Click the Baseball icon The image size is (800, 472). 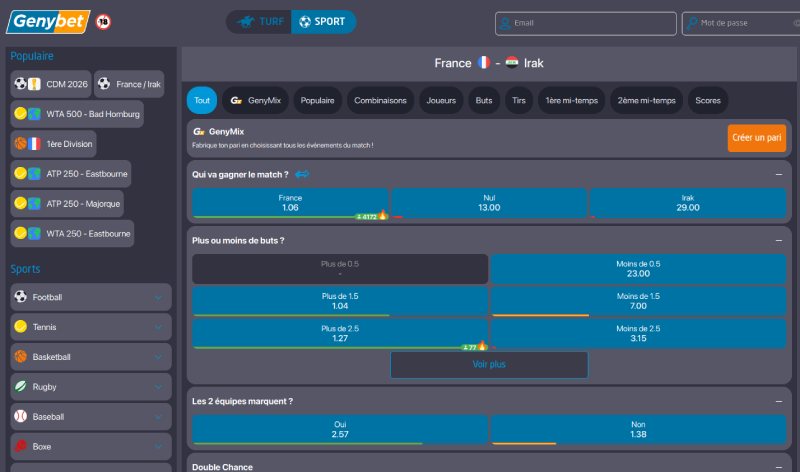(20, 416)
